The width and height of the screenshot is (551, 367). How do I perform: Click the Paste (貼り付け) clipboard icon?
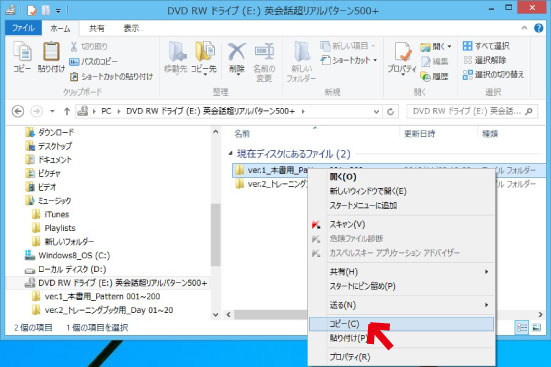[51, 56]
